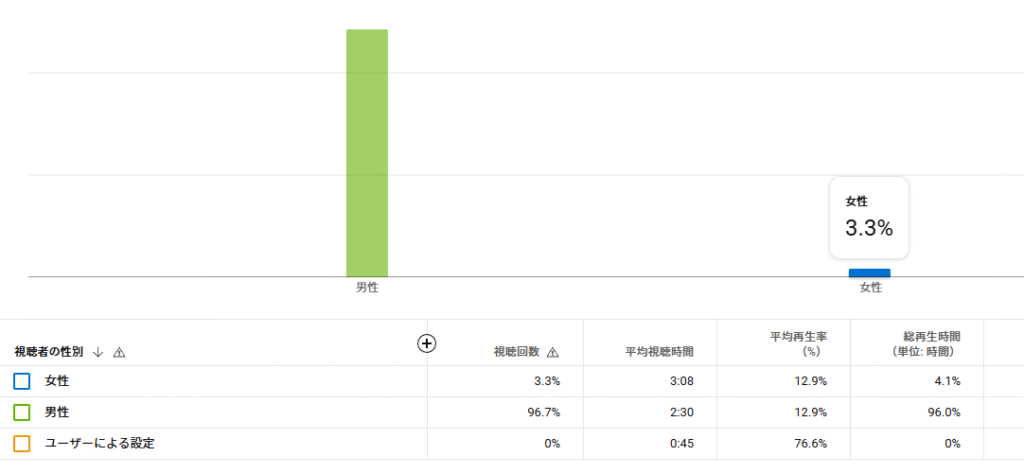The height and width of the screenshot is (474, 1024).
Task: Open the ユーザーによる設定 row label
Action: coord(99,444)
